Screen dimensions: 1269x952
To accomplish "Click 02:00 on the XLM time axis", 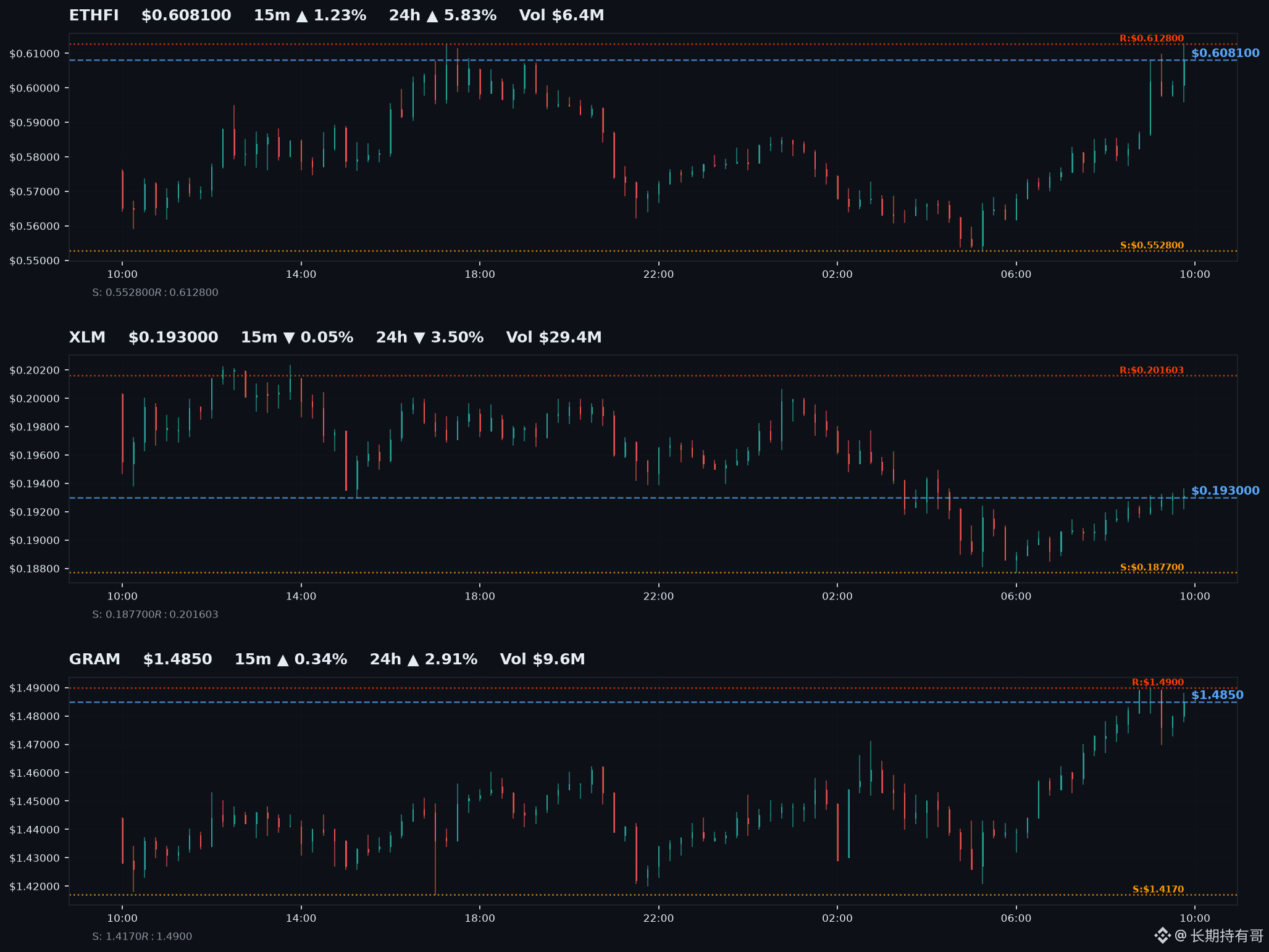I will click(837, 596).
